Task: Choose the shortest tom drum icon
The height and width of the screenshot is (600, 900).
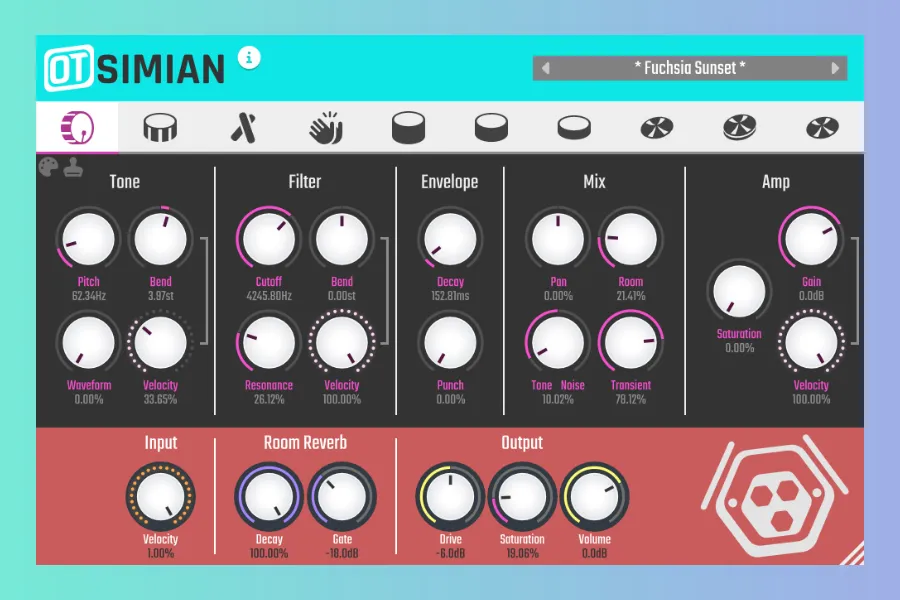Action: (573, 128)
